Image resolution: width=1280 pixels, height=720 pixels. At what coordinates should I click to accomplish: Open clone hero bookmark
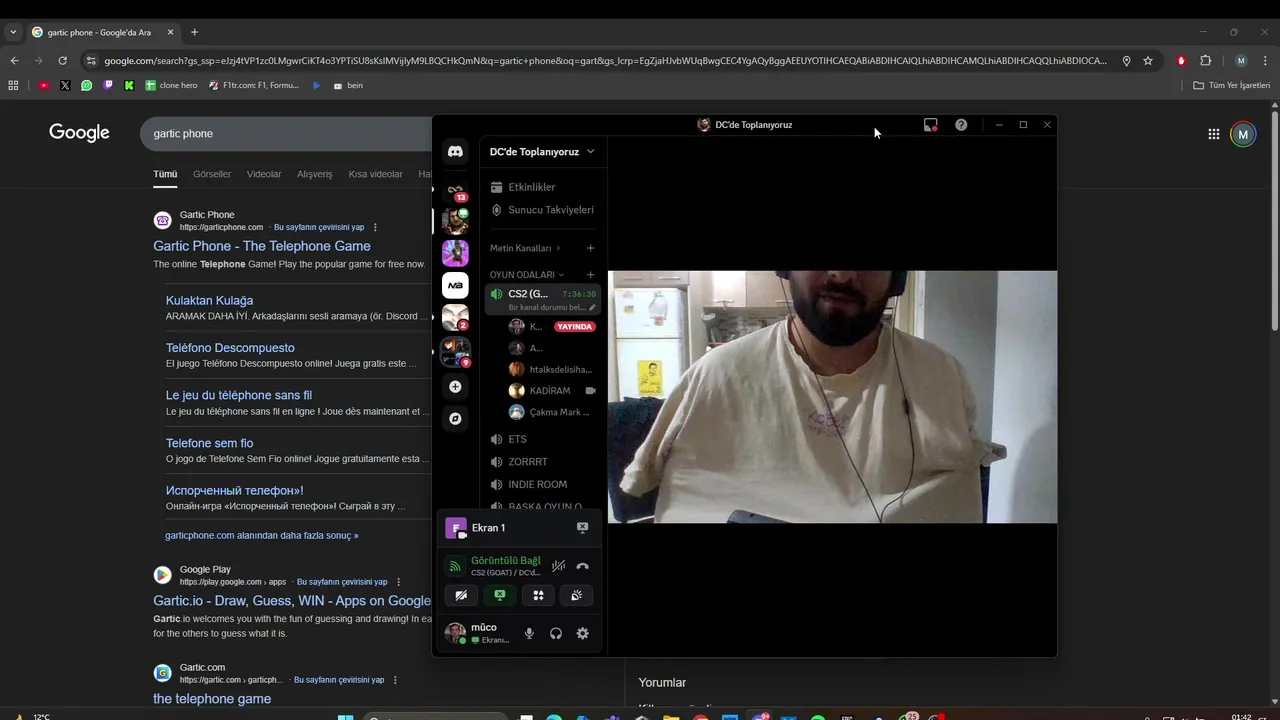171,85
